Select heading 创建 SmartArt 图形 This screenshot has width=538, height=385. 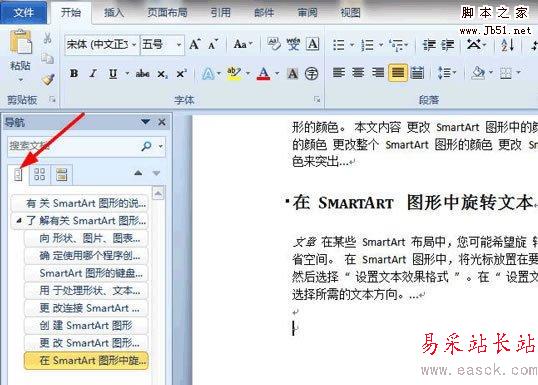pos(86,325)
